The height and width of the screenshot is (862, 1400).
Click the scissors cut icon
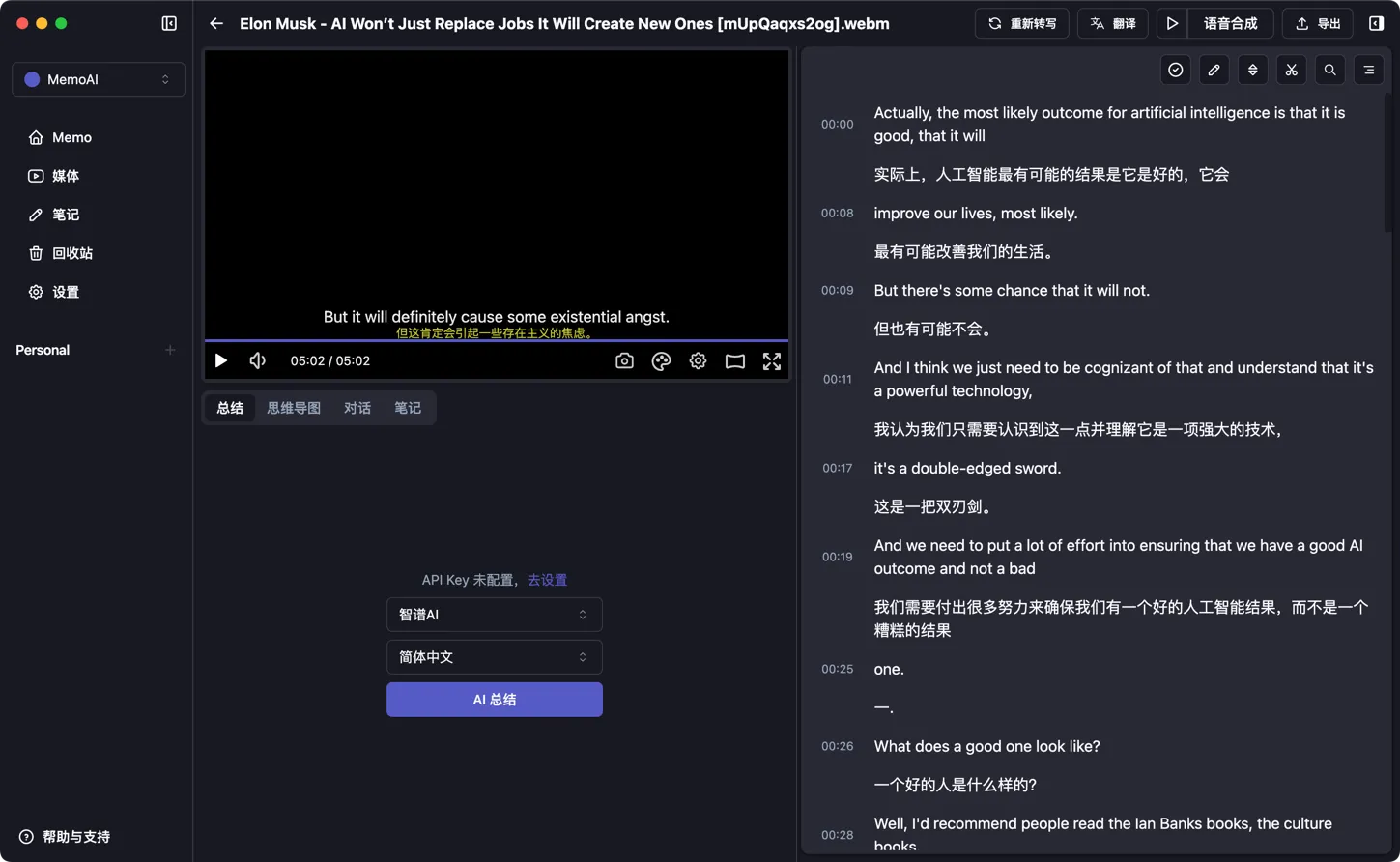[x=1292, y=70]
